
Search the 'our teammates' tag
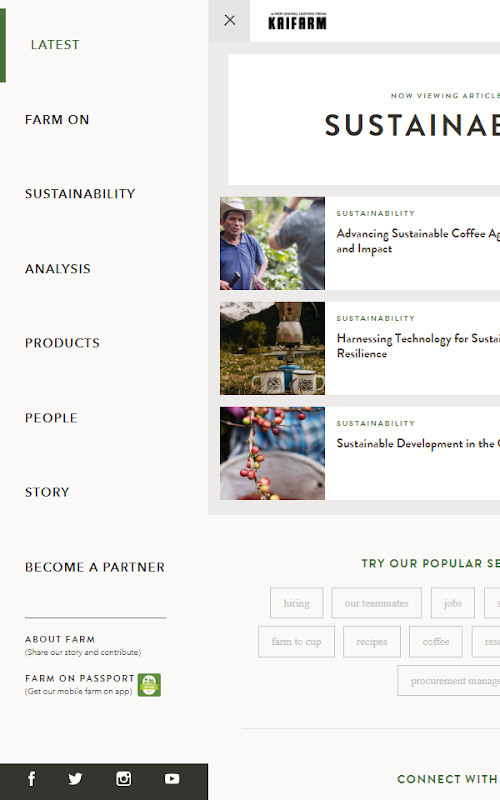point(377,603)
